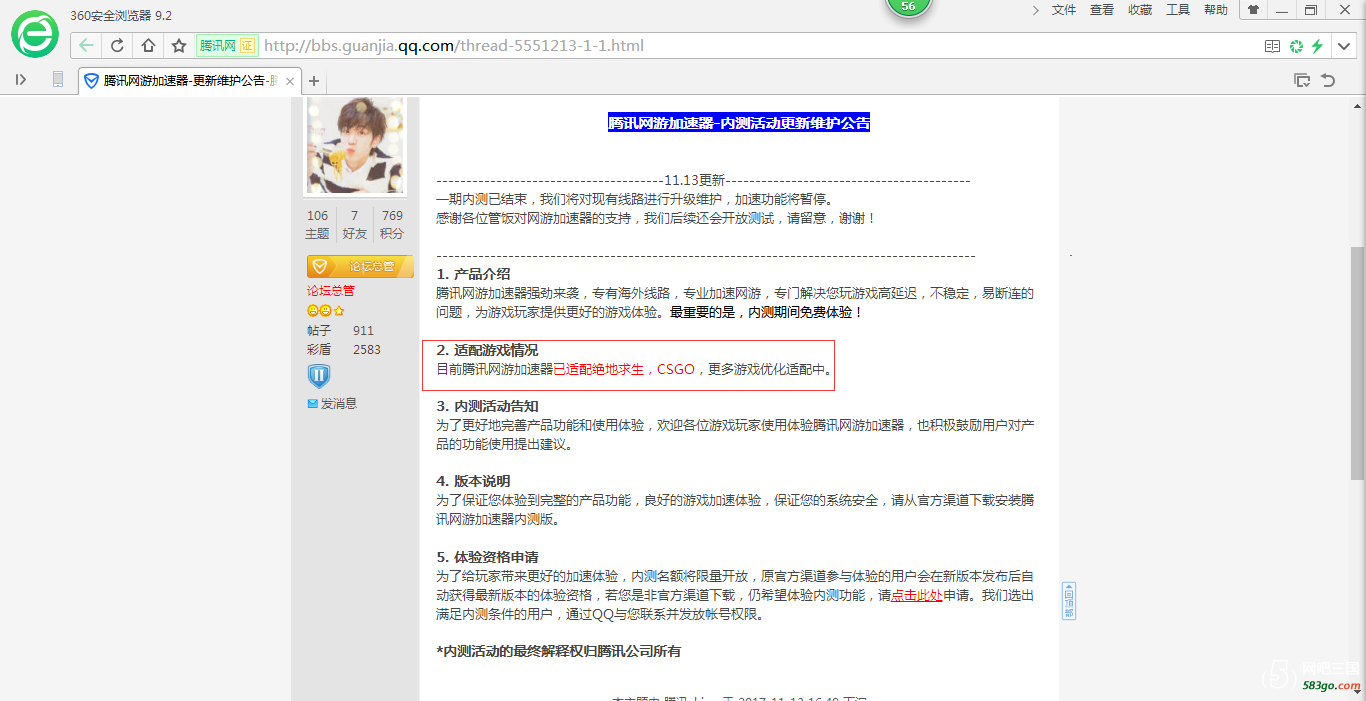
Task: Bookmark this page with the star icon
Action: (179, 46)
